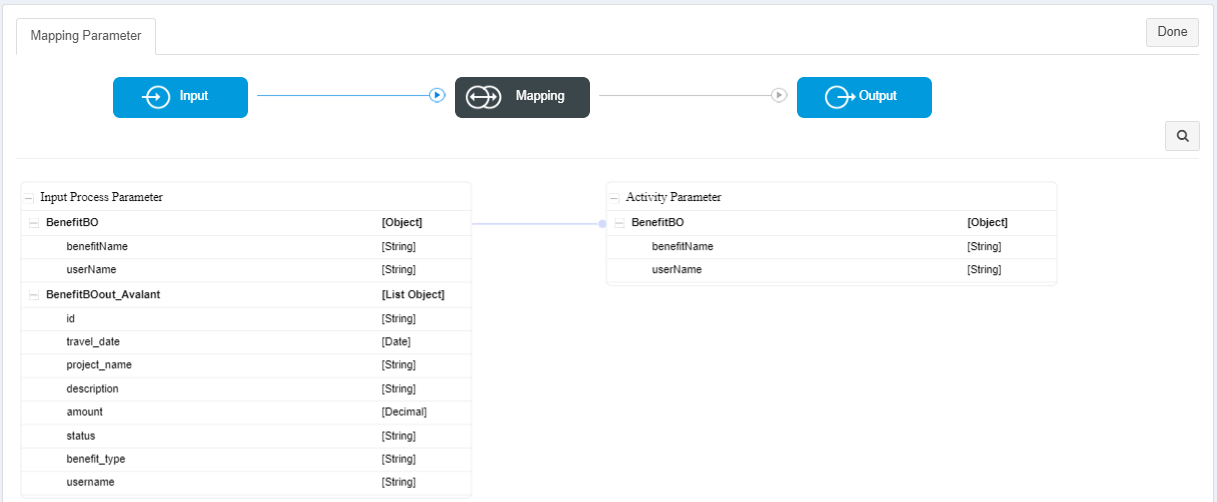Collapse the Input Process Parameter panel
The image size is (1217, 502).
click(x=29, y=198)
